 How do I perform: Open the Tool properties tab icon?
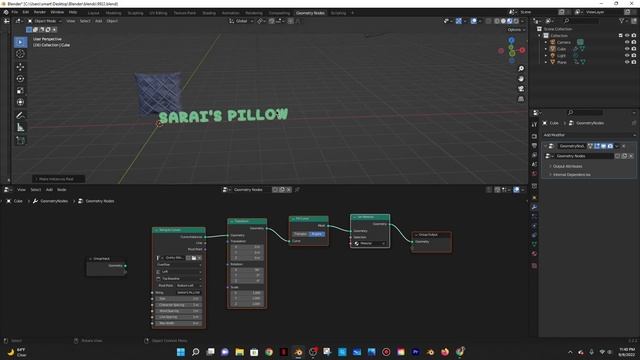534,125
